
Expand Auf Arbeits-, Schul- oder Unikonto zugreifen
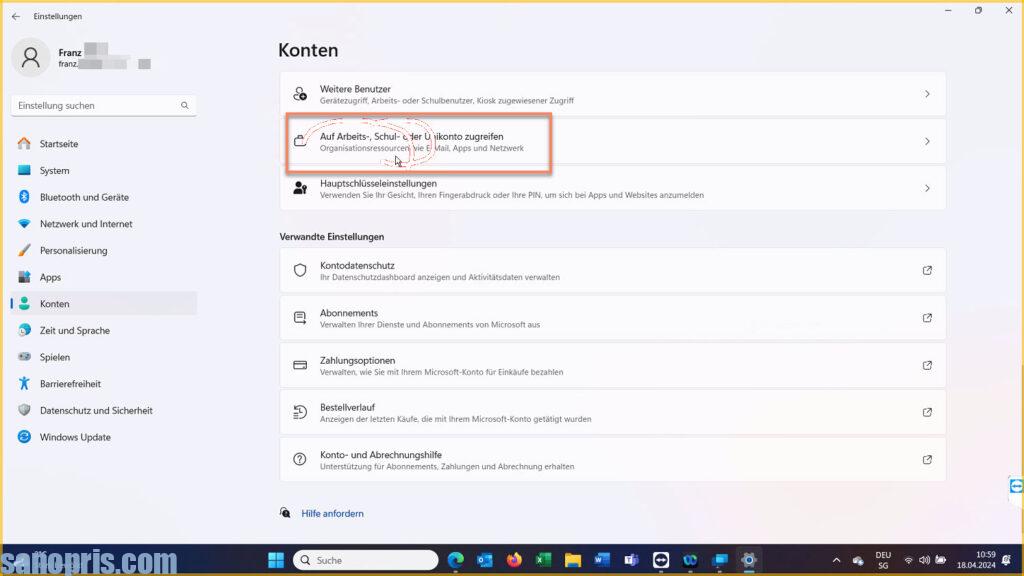pyautogui.click(x=927, y=142)
